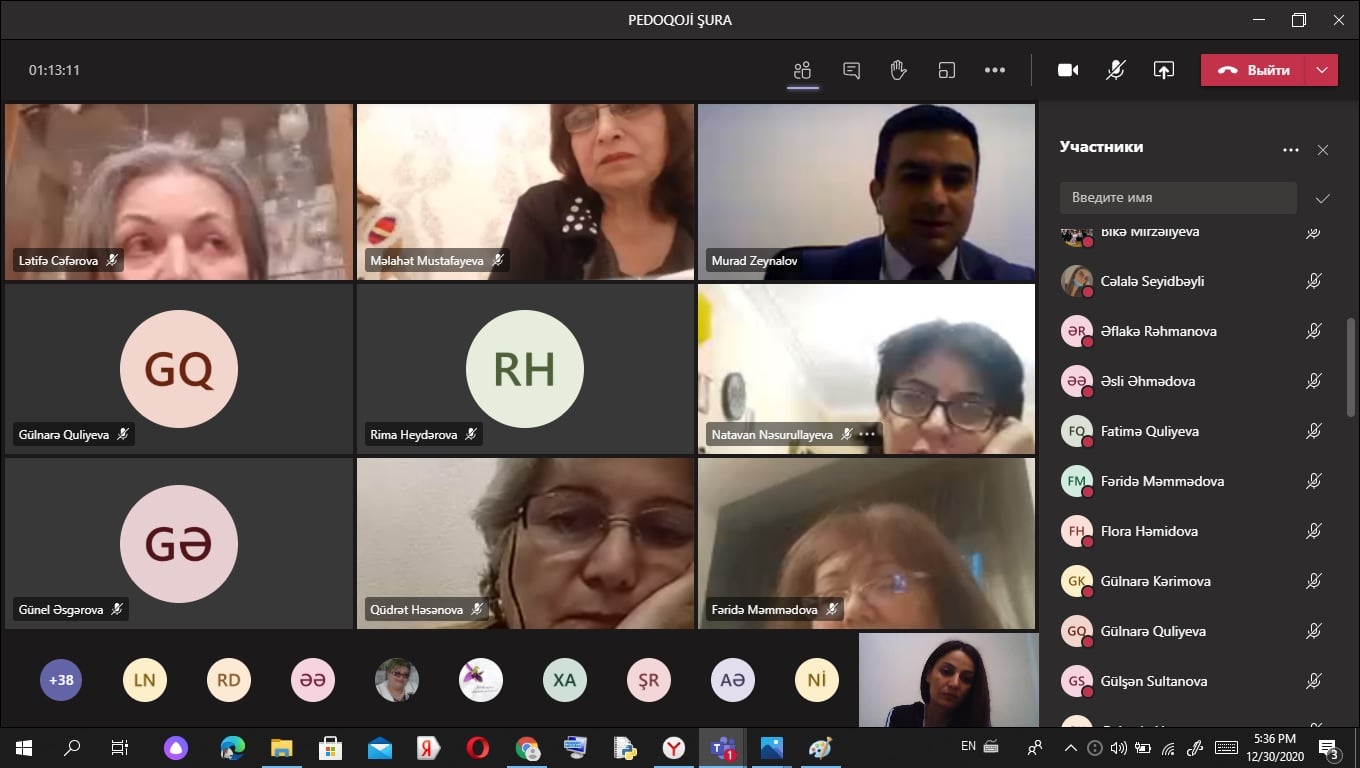Click the share screen icon

click(x=1163, y=70)
